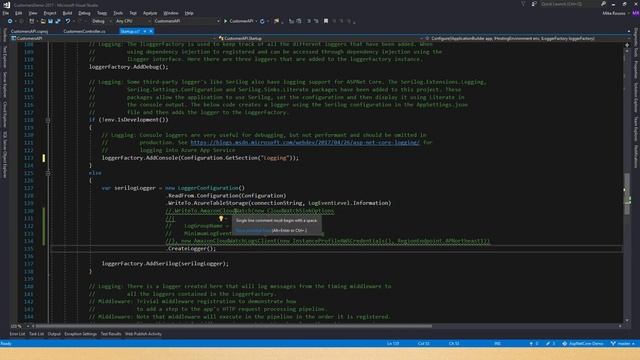Place cursor on loggerFactory.AddSerilog(serilogLogger) line
The image size is (640, 360).
click(165, 264)
